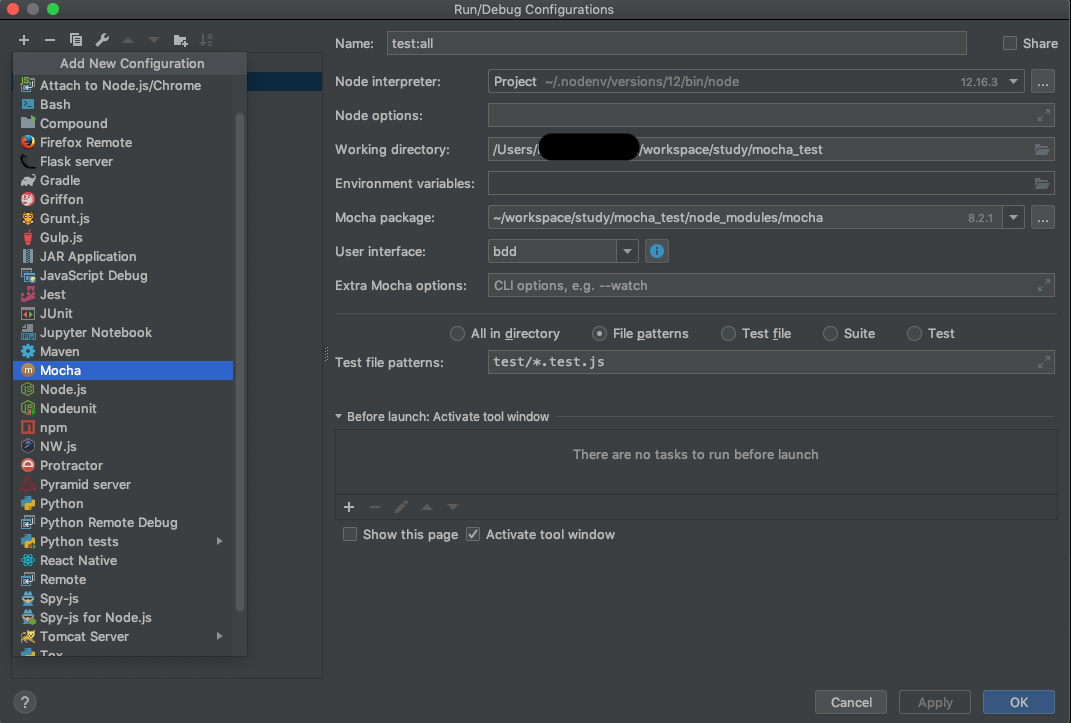
Task: Click the Test file patterns input field
Action: click(x=770, y=363)
